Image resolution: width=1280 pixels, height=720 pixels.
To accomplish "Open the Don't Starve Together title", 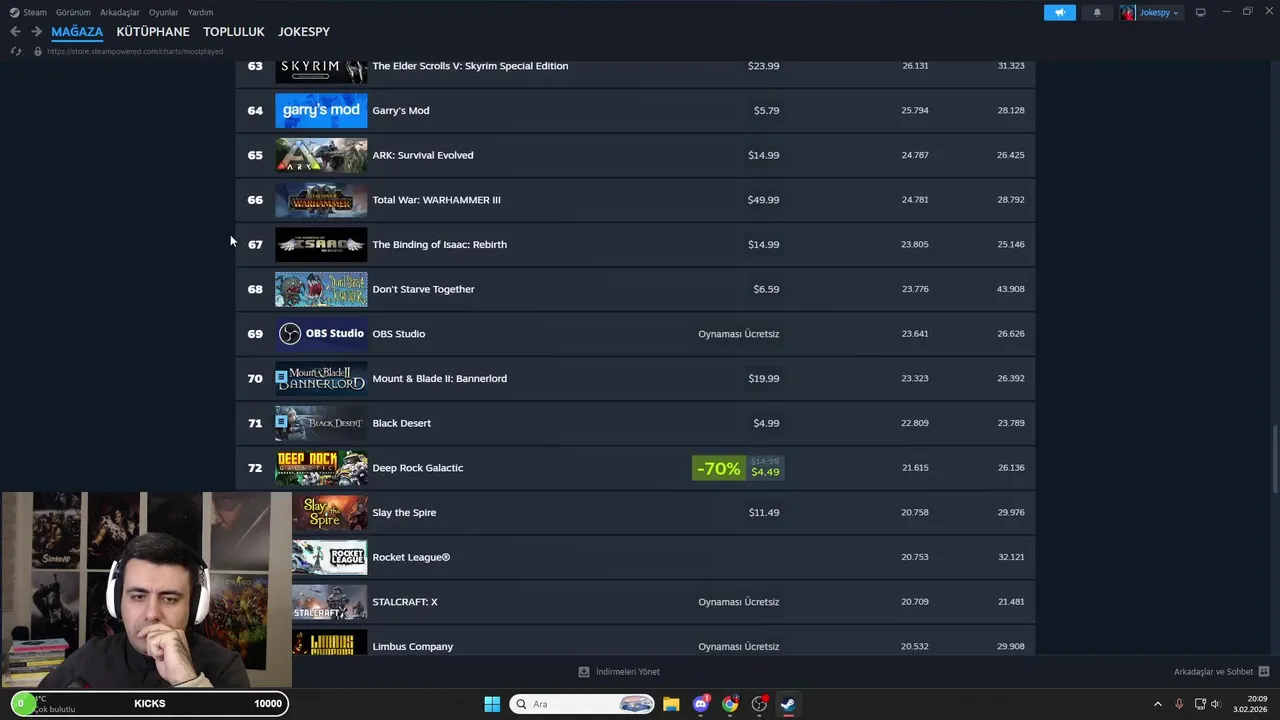I will [x=423, y=289].
